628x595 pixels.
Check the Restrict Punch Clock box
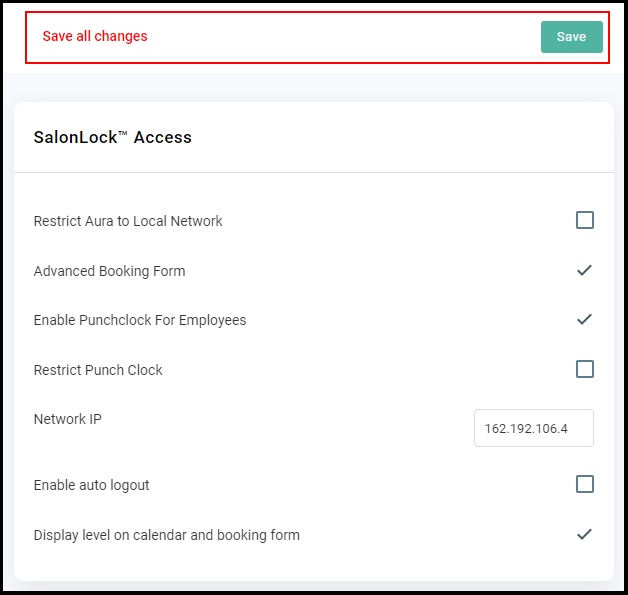click(585, 369)
